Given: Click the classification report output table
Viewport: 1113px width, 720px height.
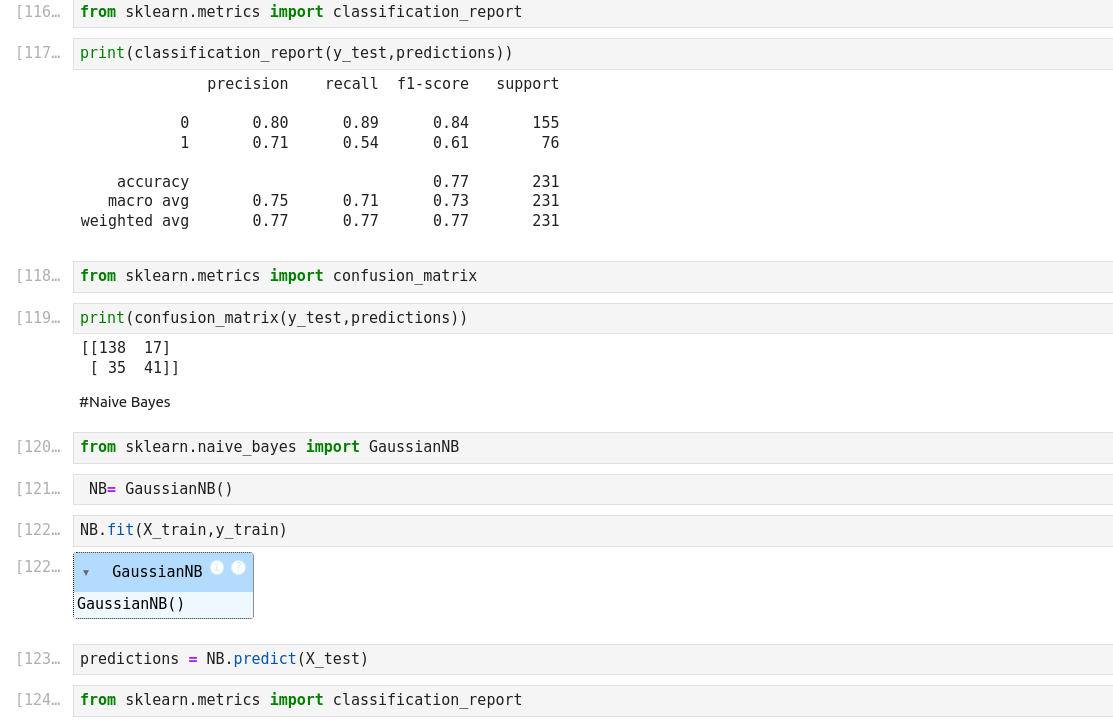Looking at the screenshot, I should pyautogui.click(x=320, y=153).
